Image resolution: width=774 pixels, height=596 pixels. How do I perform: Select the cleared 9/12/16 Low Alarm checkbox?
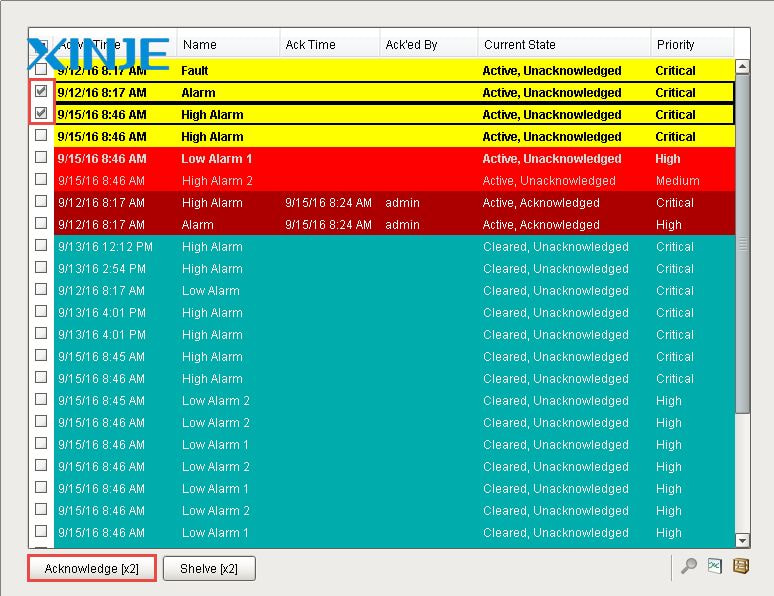[41, 289]
